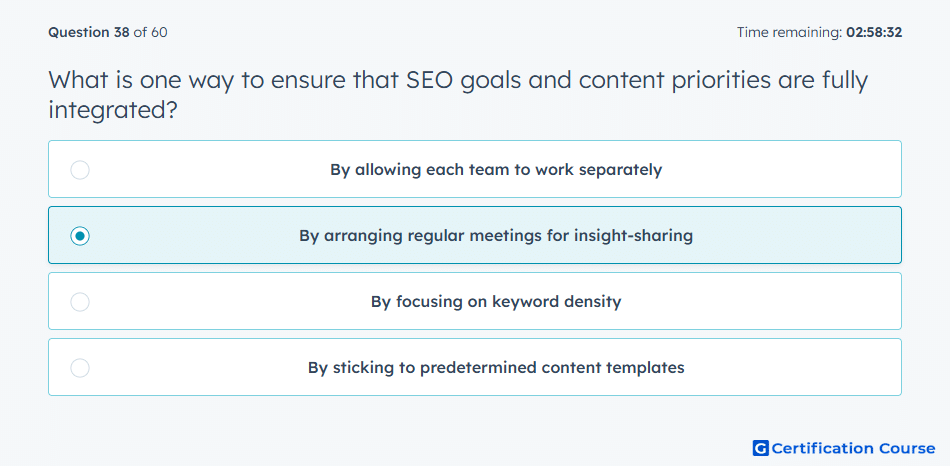This screenshot has height=466, width=950.
Task: Choose 'By sticking to predetermined content templates' label
Action: [x=496, y=368]
